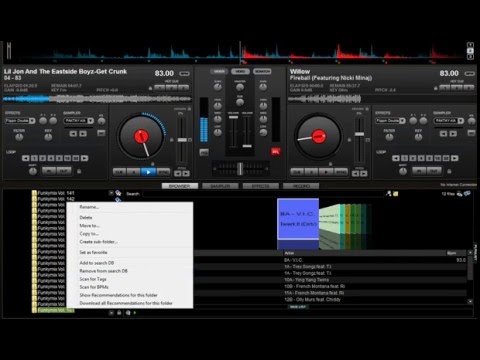The image size is (480, 360).
Task: Click left deck loop halve arrow
Action: coord(25,158)
